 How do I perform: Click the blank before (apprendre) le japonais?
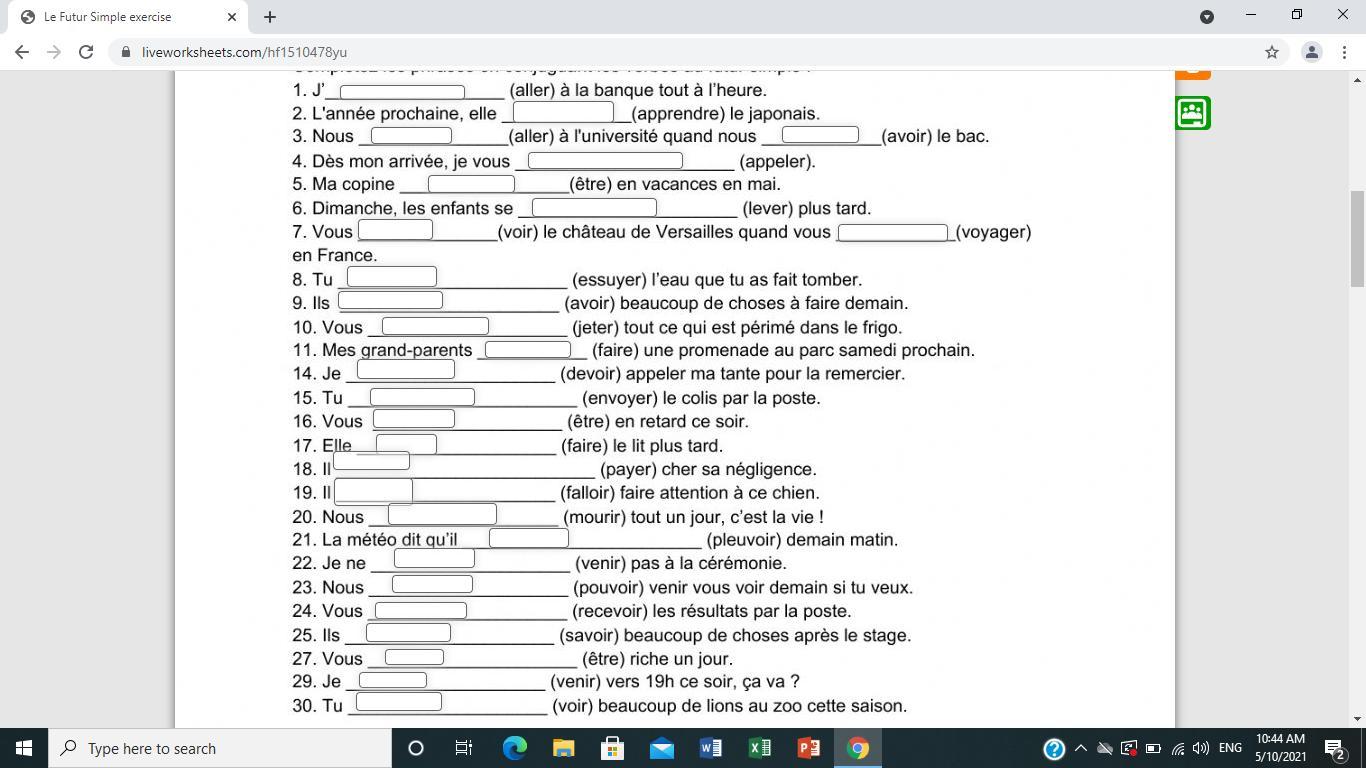(563, 112)
